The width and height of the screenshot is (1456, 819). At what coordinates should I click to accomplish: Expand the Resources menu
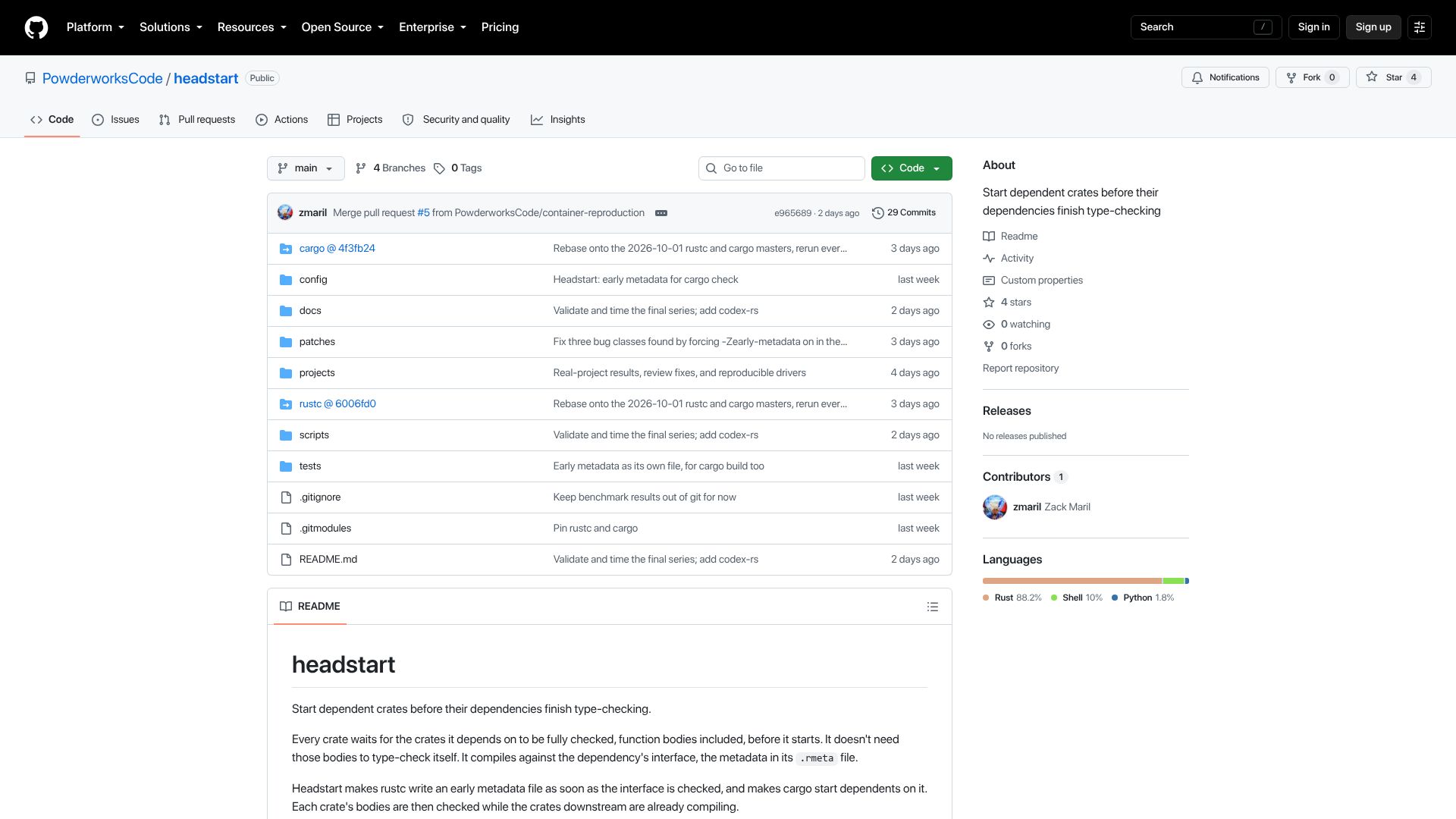(252, 27)
